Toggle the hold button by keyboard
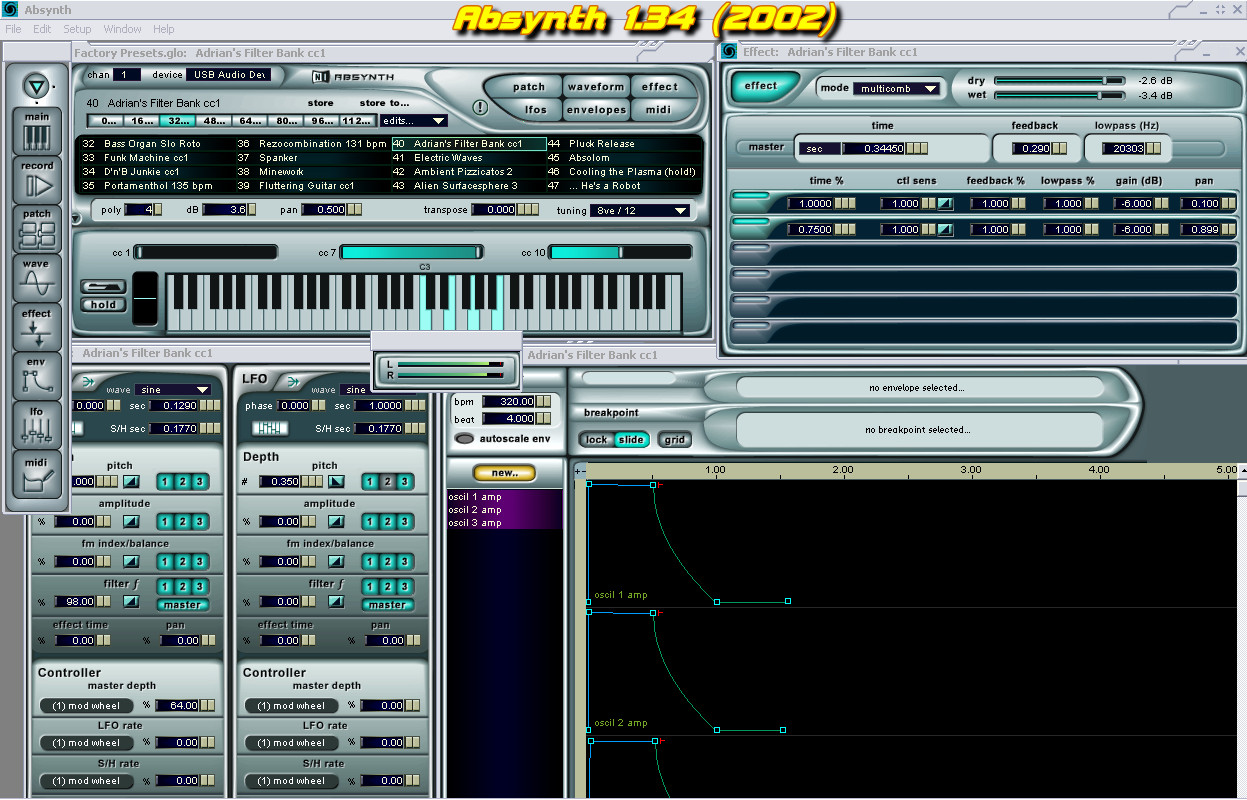Screen dimensions: 1247x800 (103, 305)
